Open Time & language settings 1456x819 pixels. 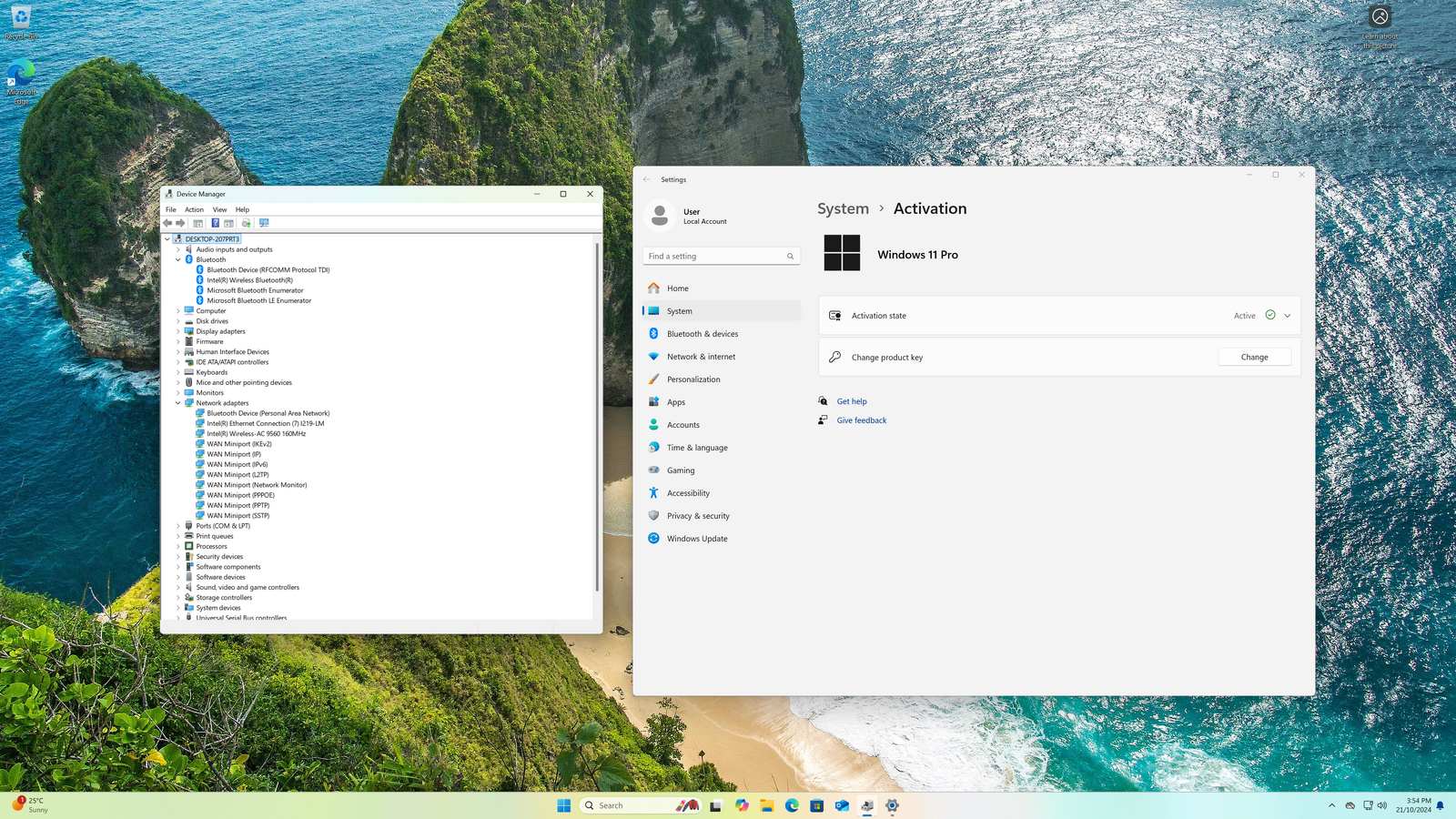tap(722, 448)
